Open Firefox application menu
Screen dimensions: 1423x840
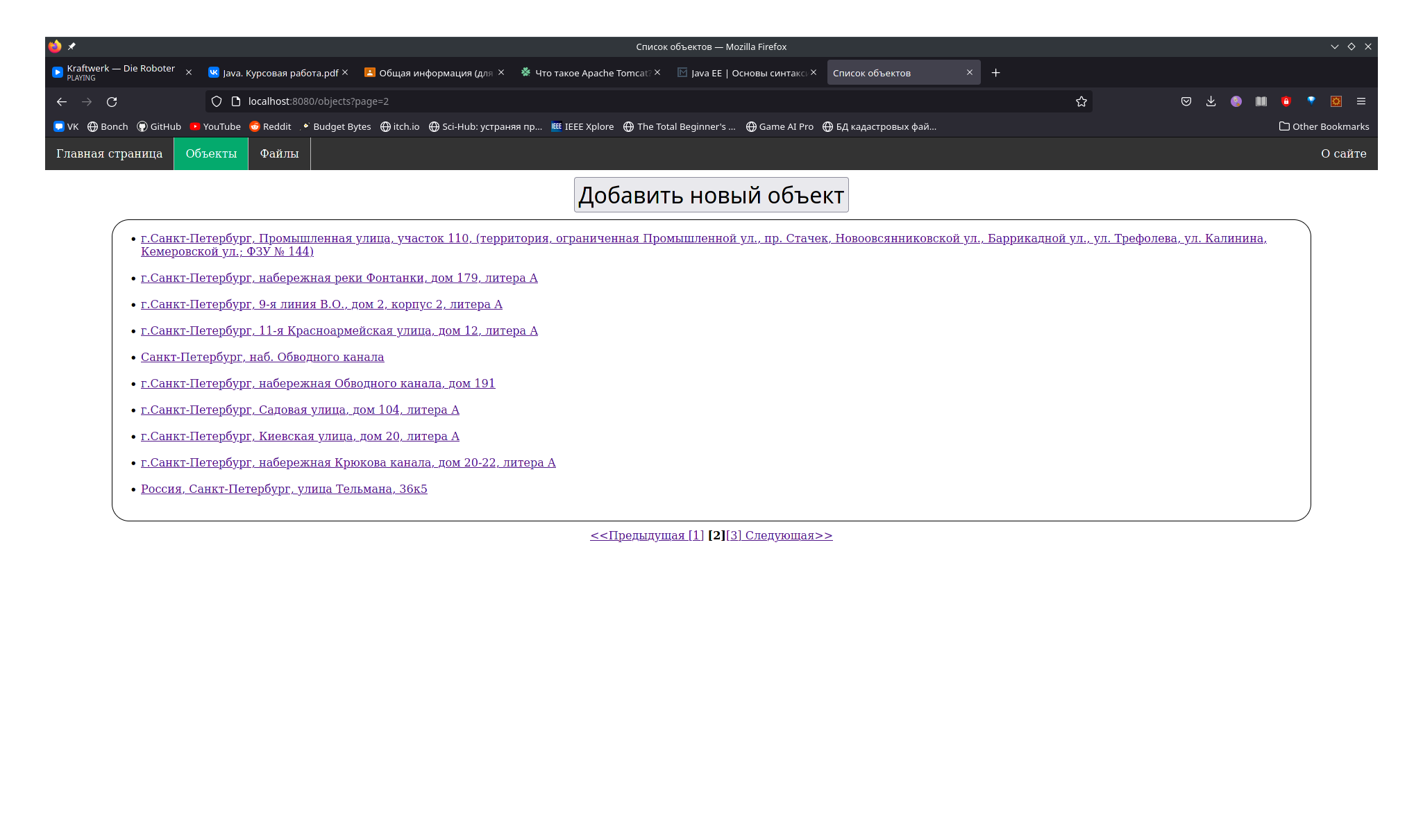coord(1361,101)
